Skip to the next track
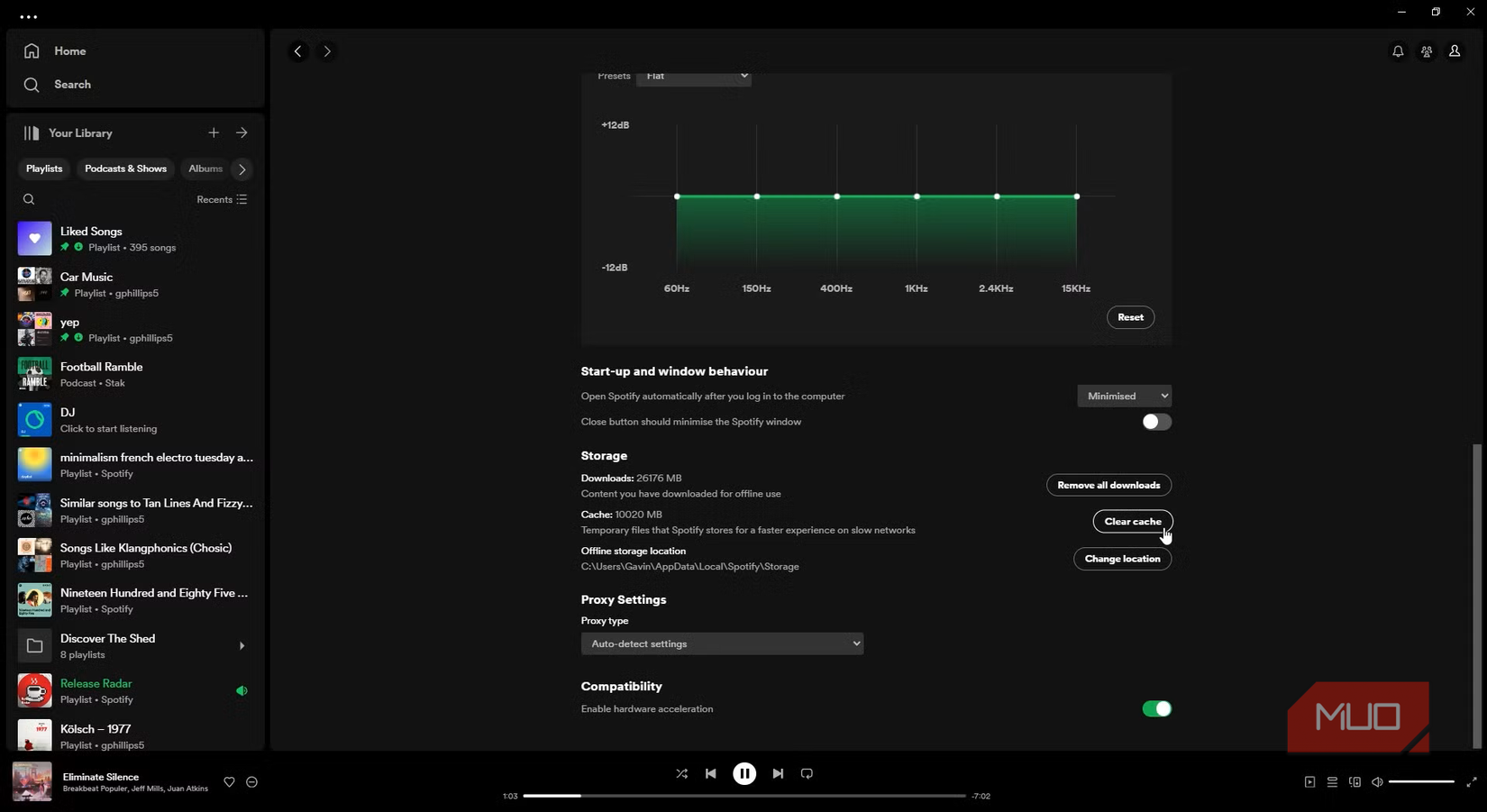The image size is (1487, 812). click(x=777, y=773)
